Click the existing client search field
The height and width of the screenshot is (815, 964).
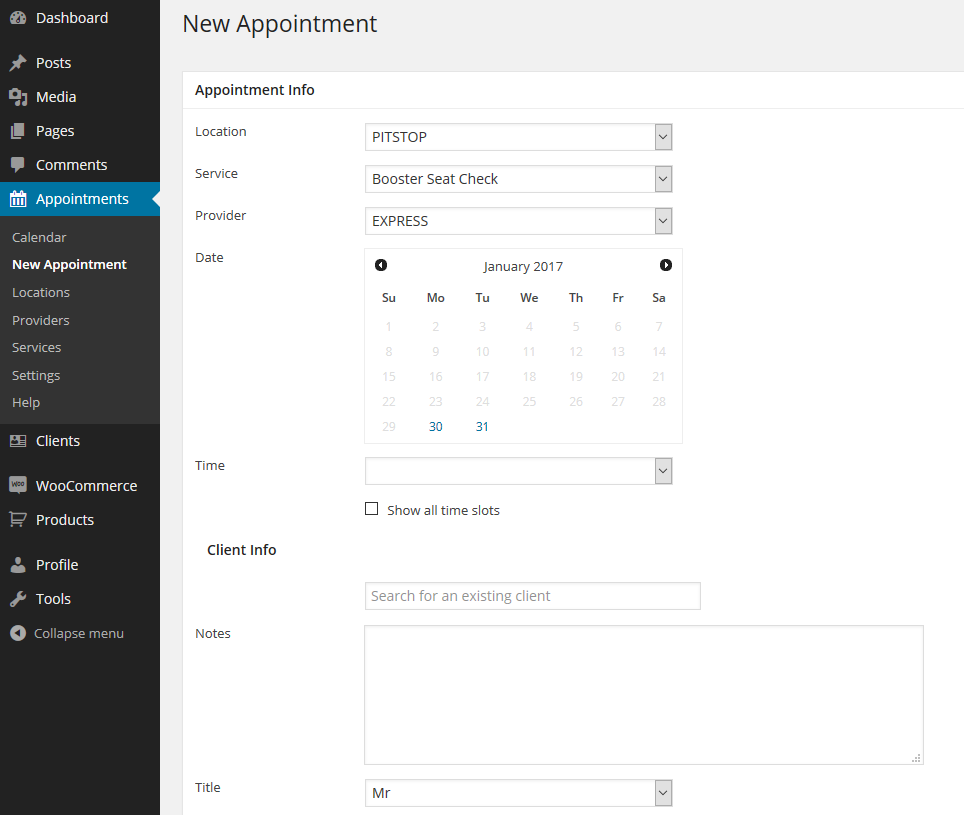coord(532,596)
